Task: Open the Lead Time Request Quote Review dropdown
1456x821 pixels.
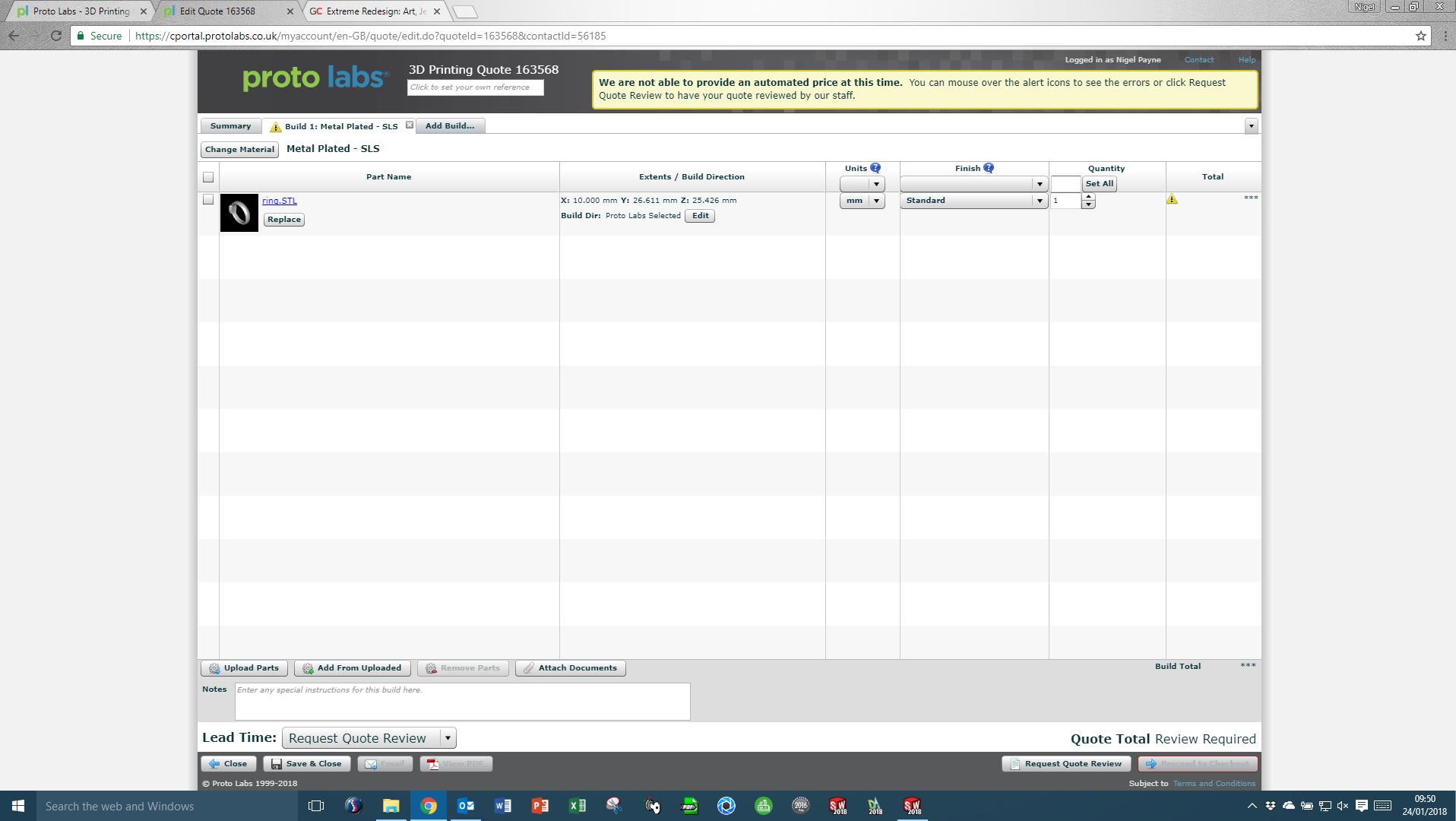Action: [369, 738]
